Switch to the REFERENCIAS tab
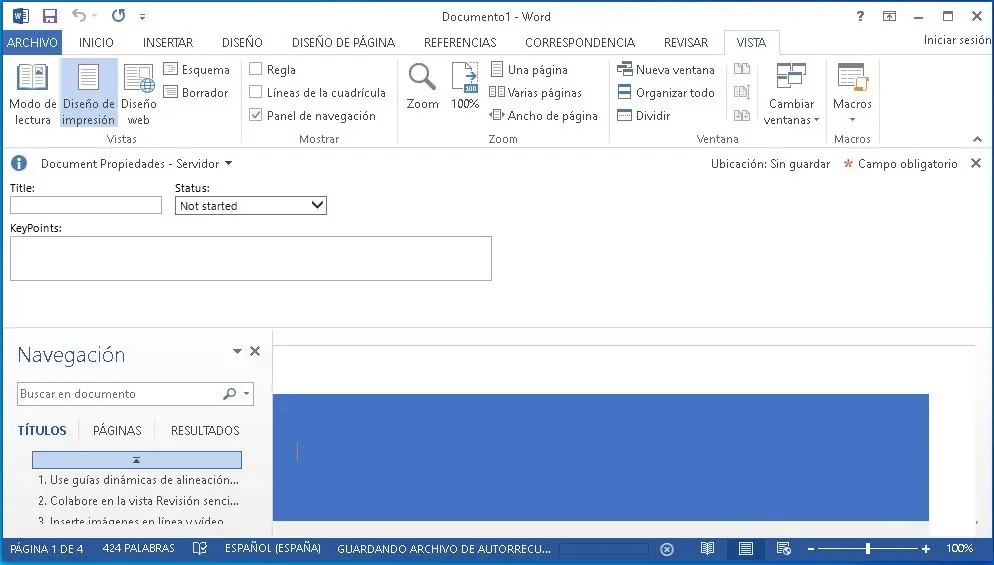Viewport: 994px width, 565px height. click(x=460, y=42)
